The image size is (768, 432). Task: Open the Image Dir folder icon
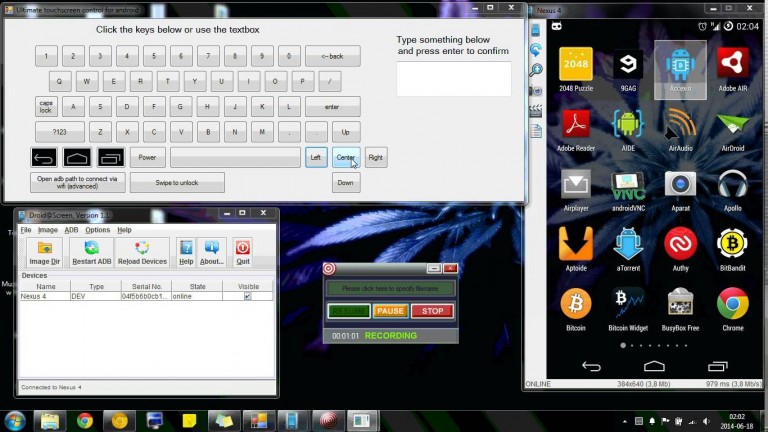(x=44, y=249)
